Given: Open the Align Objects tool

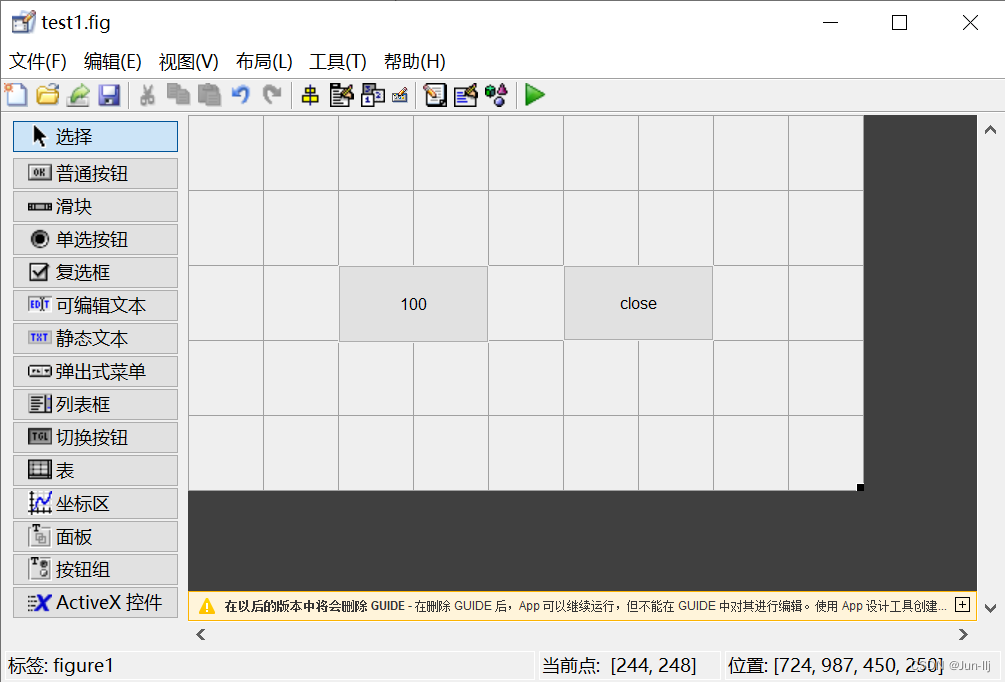Looking at the screenshot, I should (x=310, y=95).
